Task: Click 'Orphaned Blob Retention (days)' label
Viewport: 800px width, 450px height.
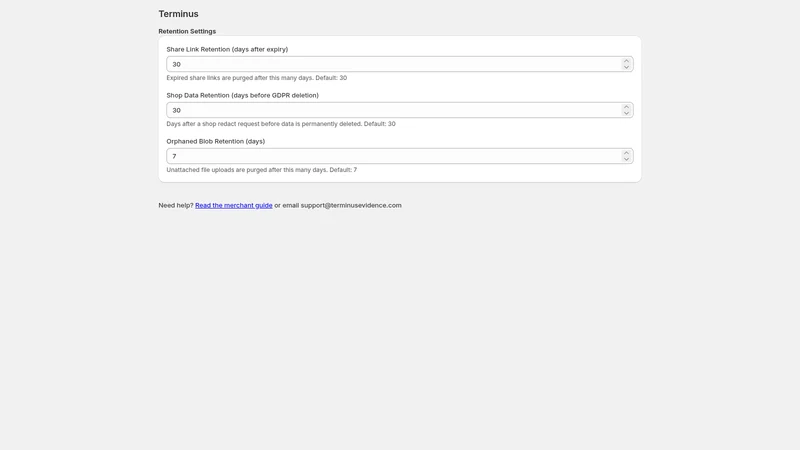Action: coord(215,141)
